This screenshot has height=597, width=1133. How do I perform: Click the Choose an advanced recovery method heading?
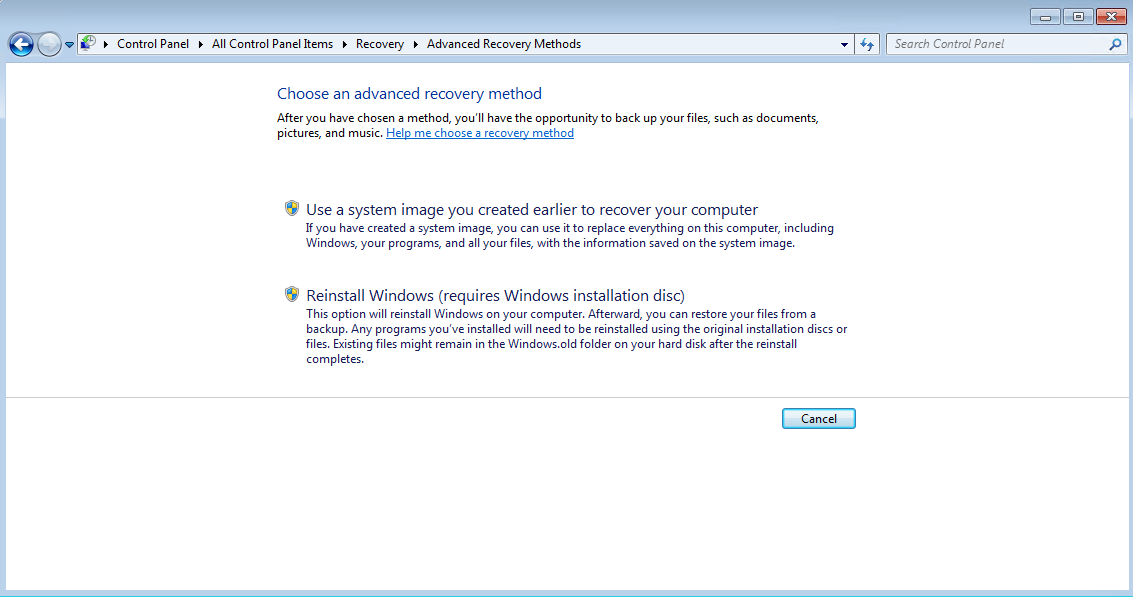pyautogui.click(x=409, y=94)
